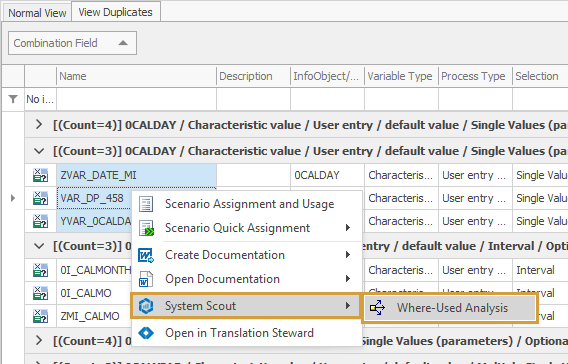This screenshot has width=568, height=364.
Task: Click the InfoObject filter input cell
Action: pyautogui.click(x=327, y=99)
